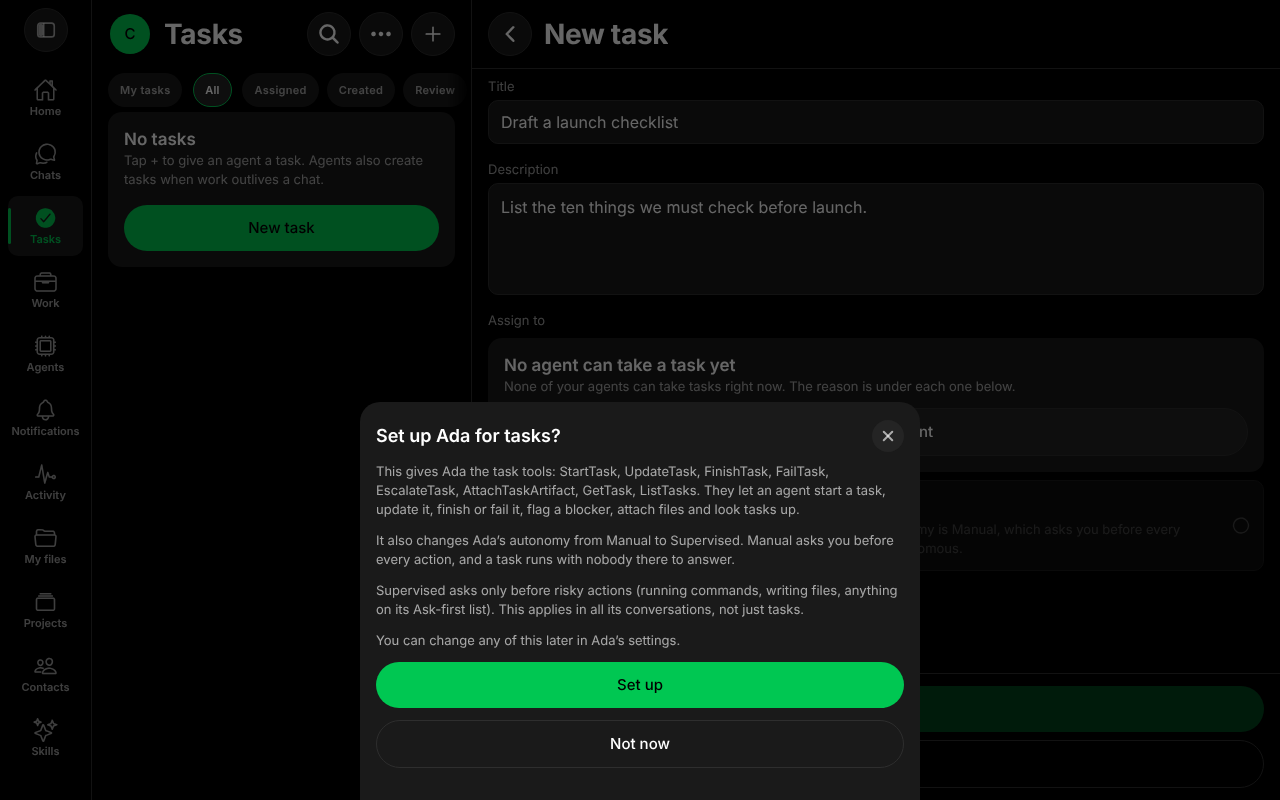Open Contacts in the sidebar
Viewport: 1280px width, 800px height.
(45, 674)
